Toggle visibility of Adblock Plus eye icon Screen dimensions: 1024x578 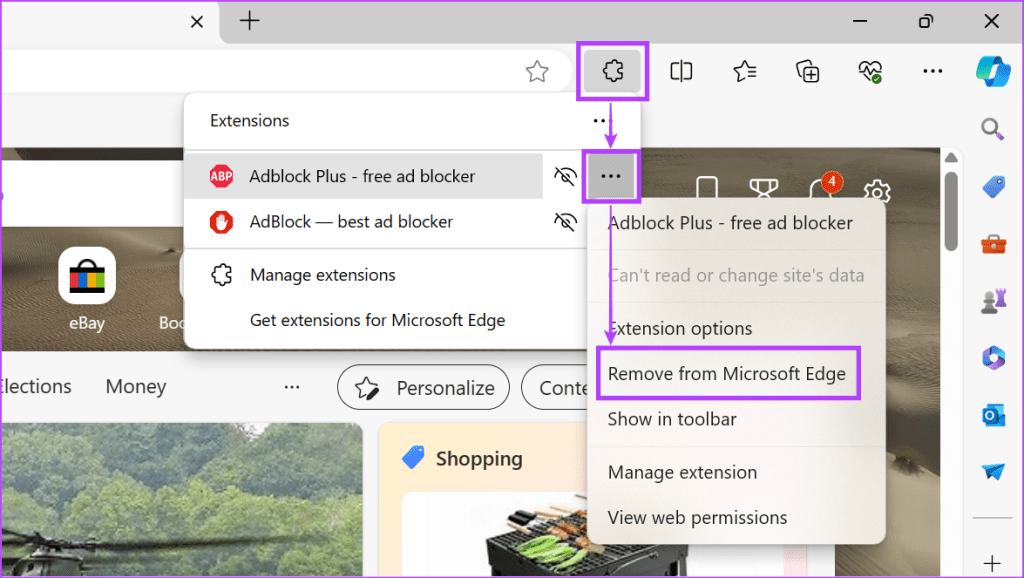point(565,175)
